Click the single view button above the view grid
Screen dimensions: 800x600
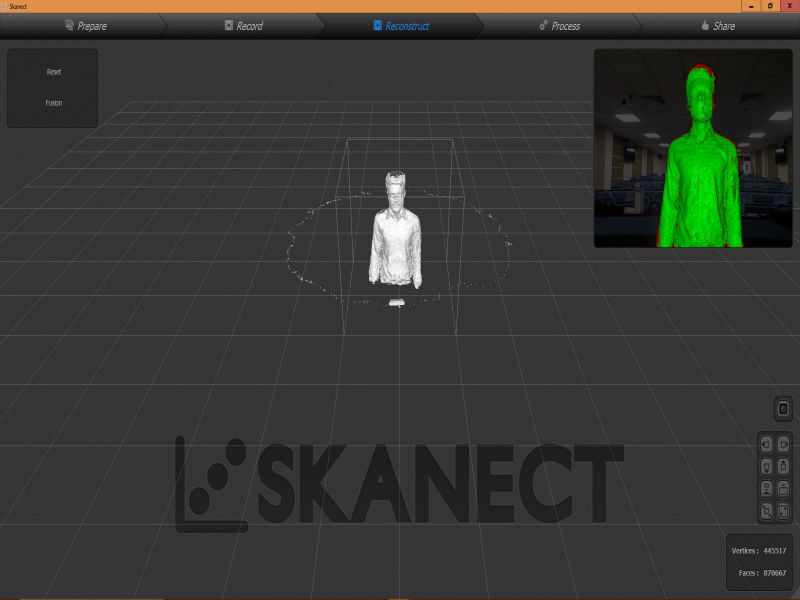pyautogui.click(x=783, y=409)
